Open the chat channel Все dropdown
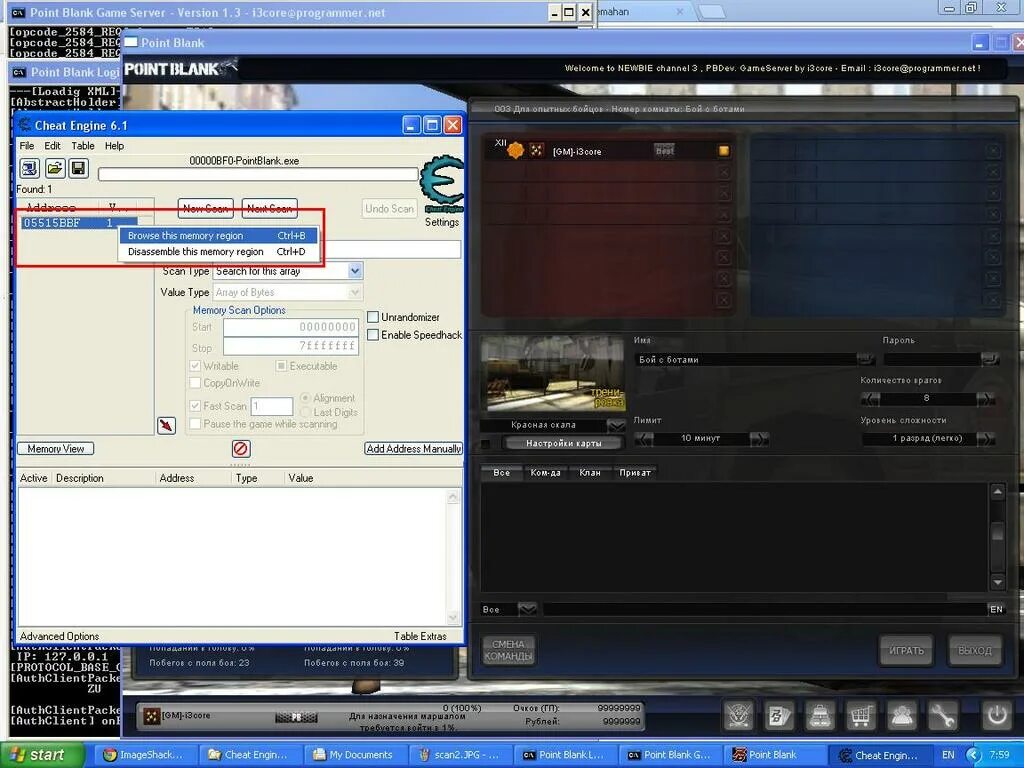The image size is (1024, 768). pos(528,609)
